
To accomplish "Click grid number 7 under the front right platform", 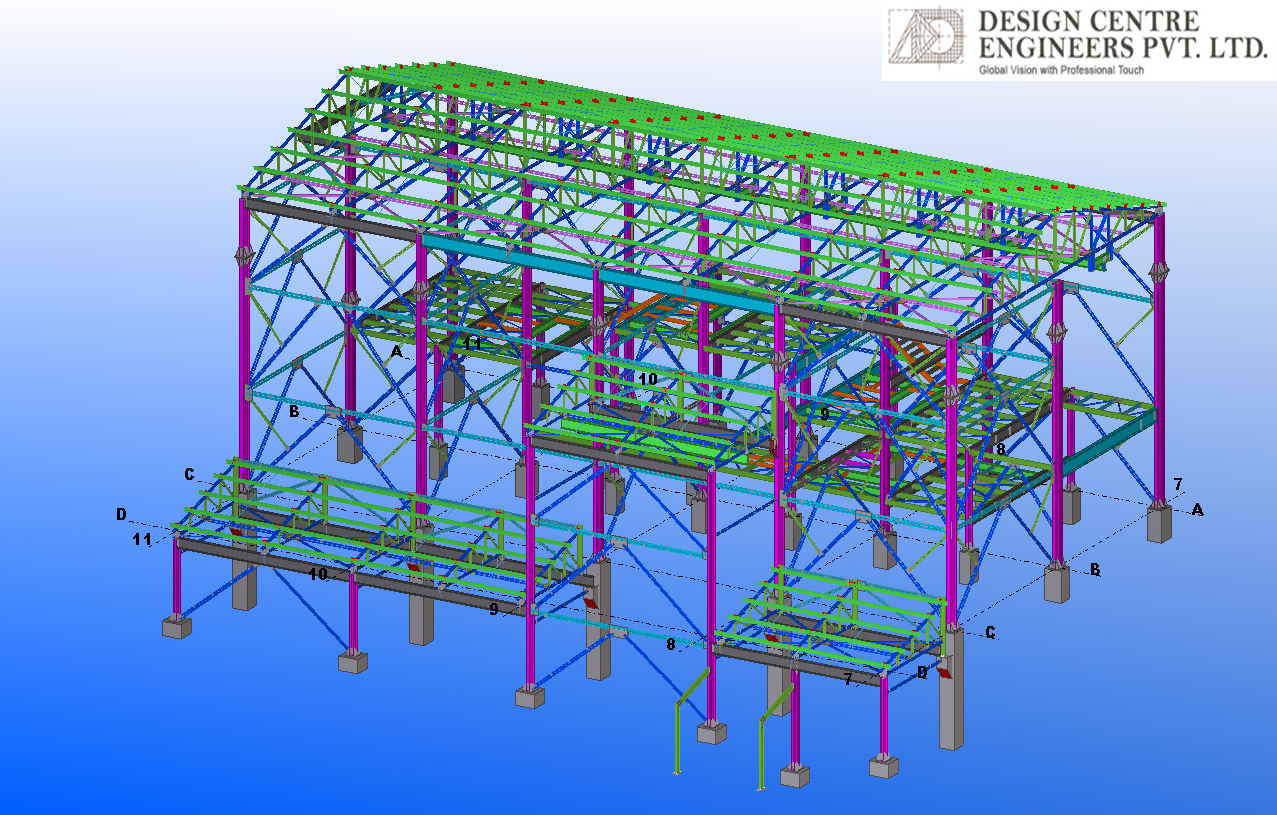I will [x=847, y=680].
